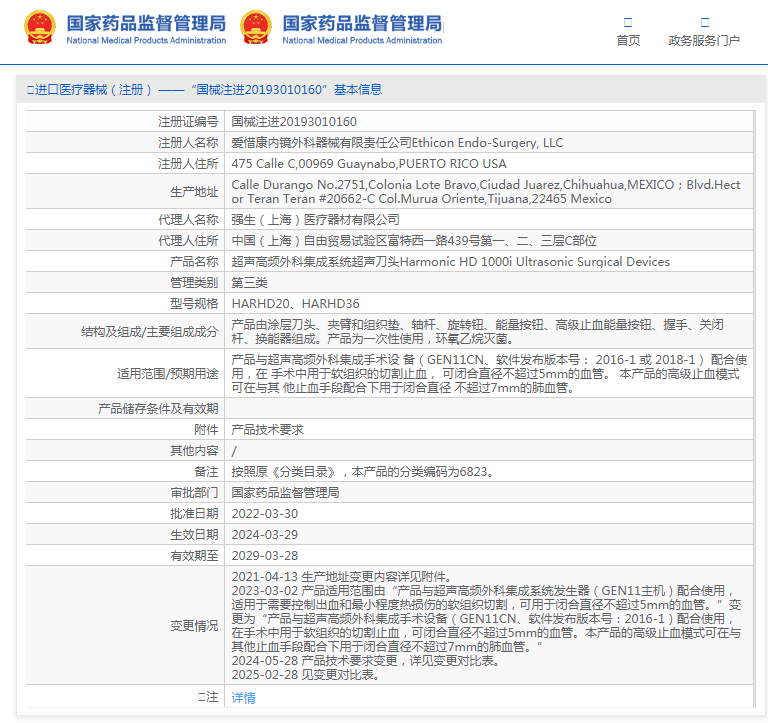Select model spec HARHD20、HARHD36

(x=295, y=304)
